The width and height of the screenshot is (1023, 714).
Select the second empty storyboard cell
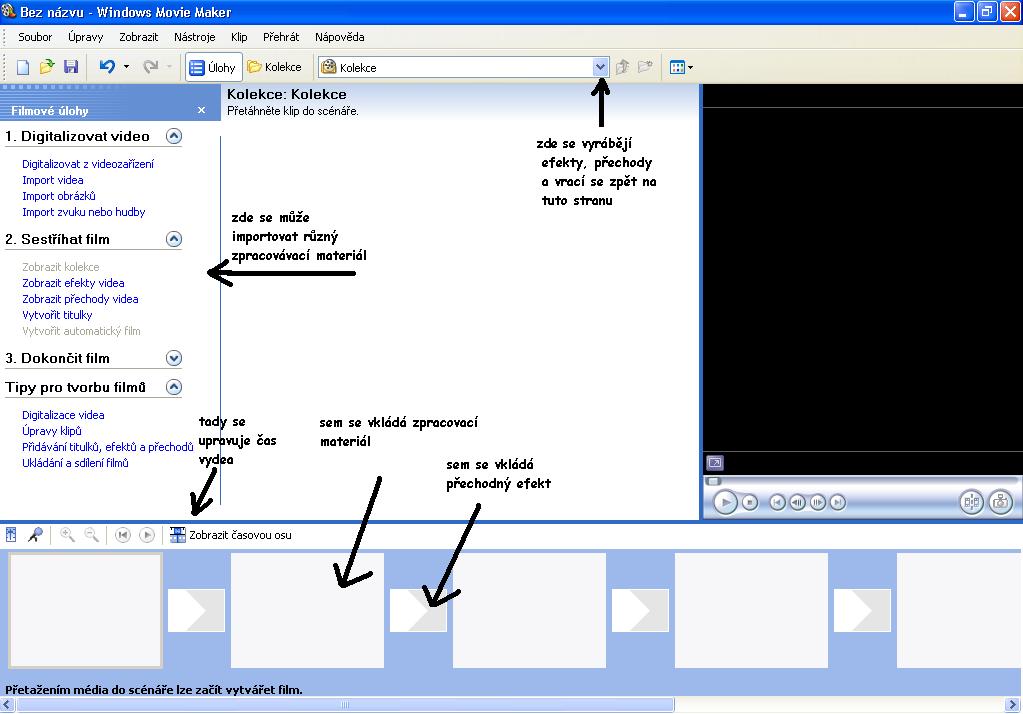pyautogui.click(x=307, y=611)
